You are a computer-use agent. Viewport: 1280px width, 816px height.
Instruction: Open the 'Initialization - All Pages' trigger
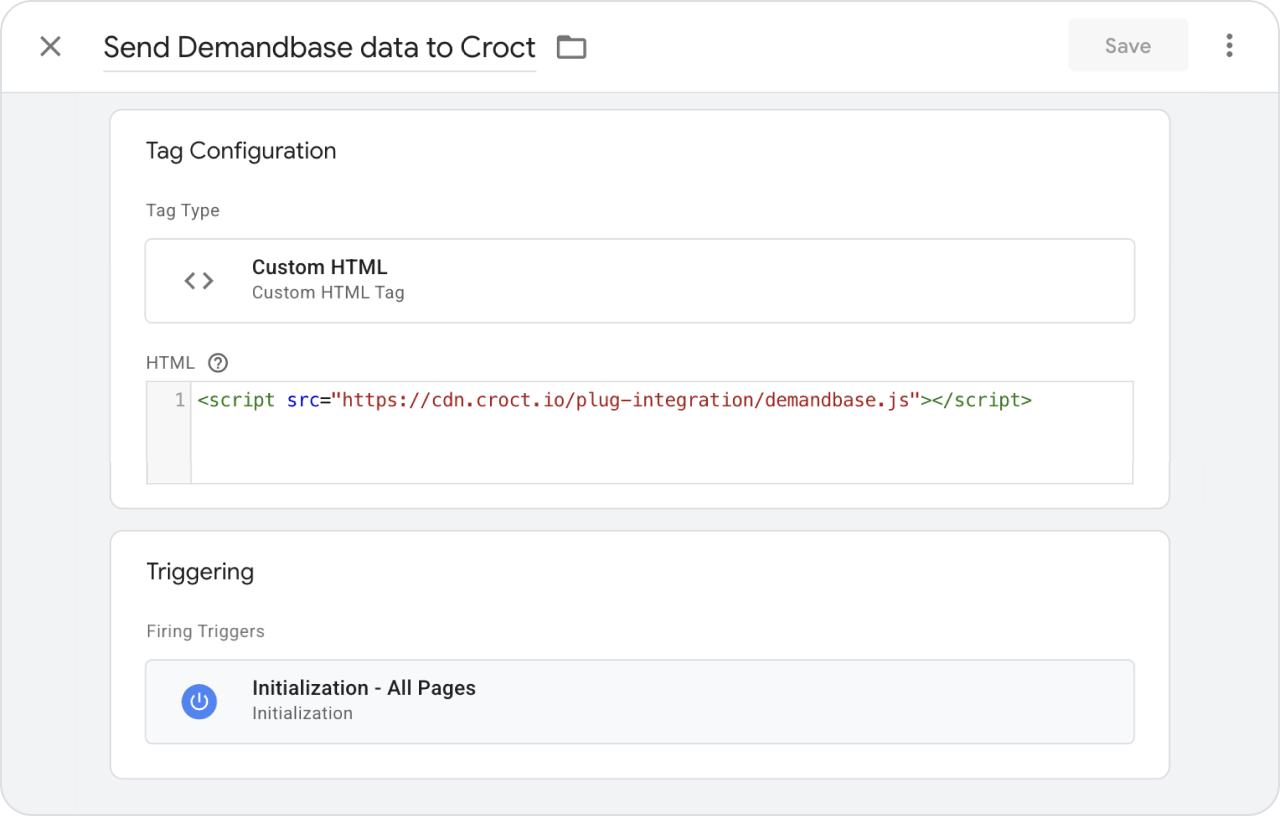click(x=640, y=701)
